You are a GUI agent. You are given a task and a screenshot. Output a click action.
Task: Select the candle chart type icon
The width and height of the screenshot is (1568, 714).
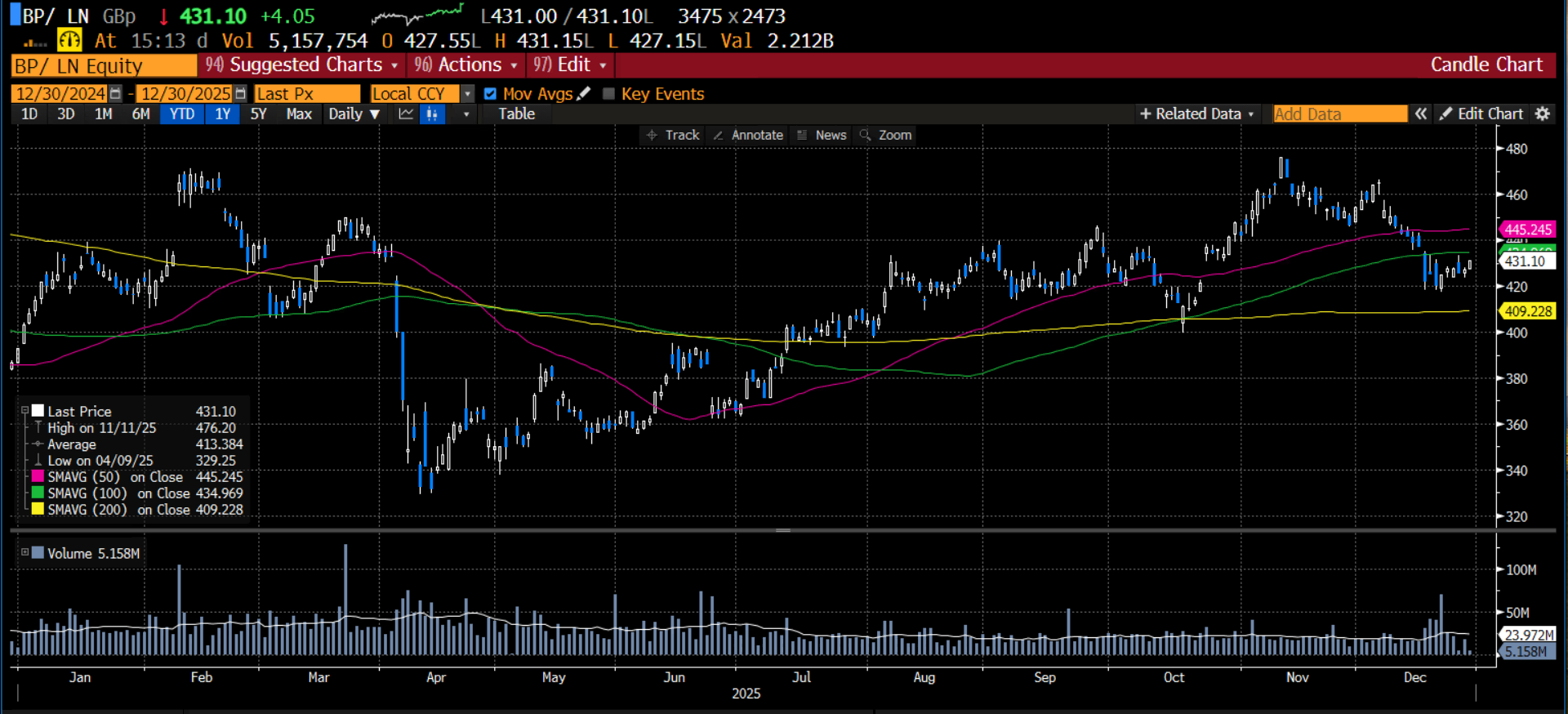[432, 114]
